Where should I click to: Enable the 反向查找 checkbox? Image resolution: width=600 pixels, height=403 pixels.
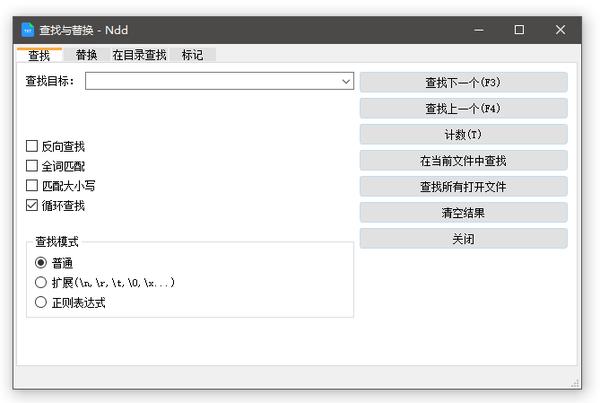[32, 146]
